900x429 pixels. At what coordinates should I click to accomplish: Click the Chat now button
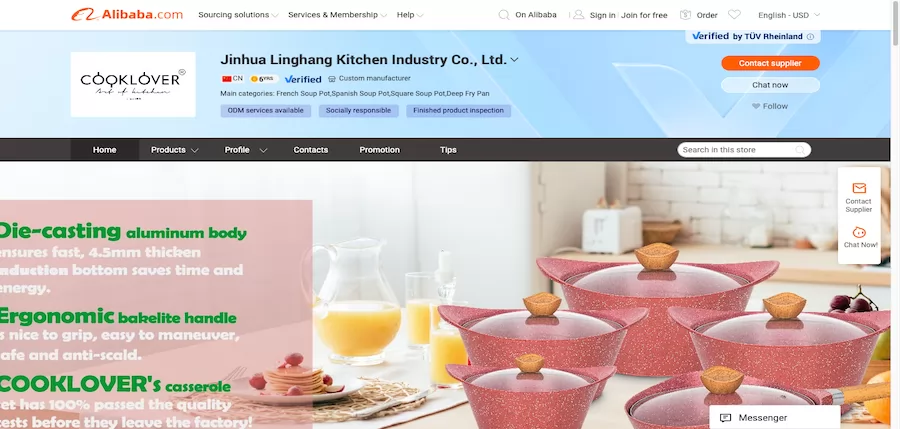(770, 85)
